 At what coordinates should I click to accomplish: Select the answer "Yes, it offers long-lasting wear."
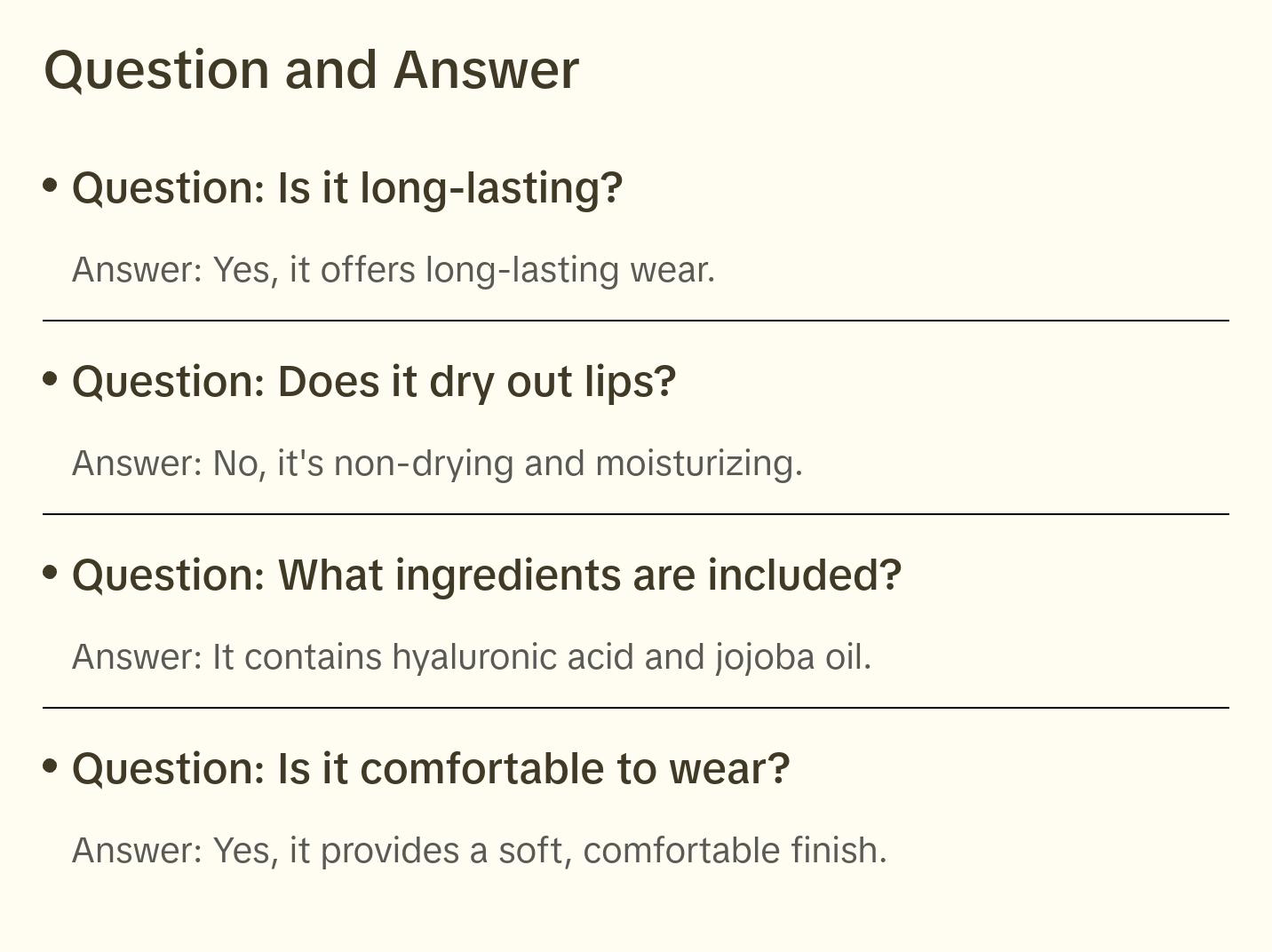[394, 270]
